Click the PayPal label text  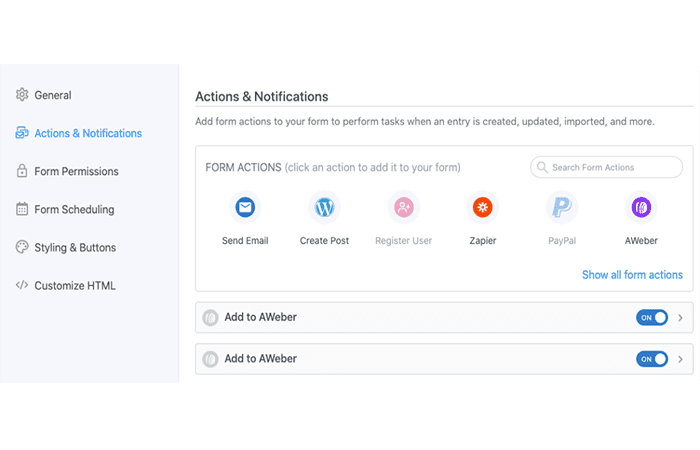pos(562,241)
